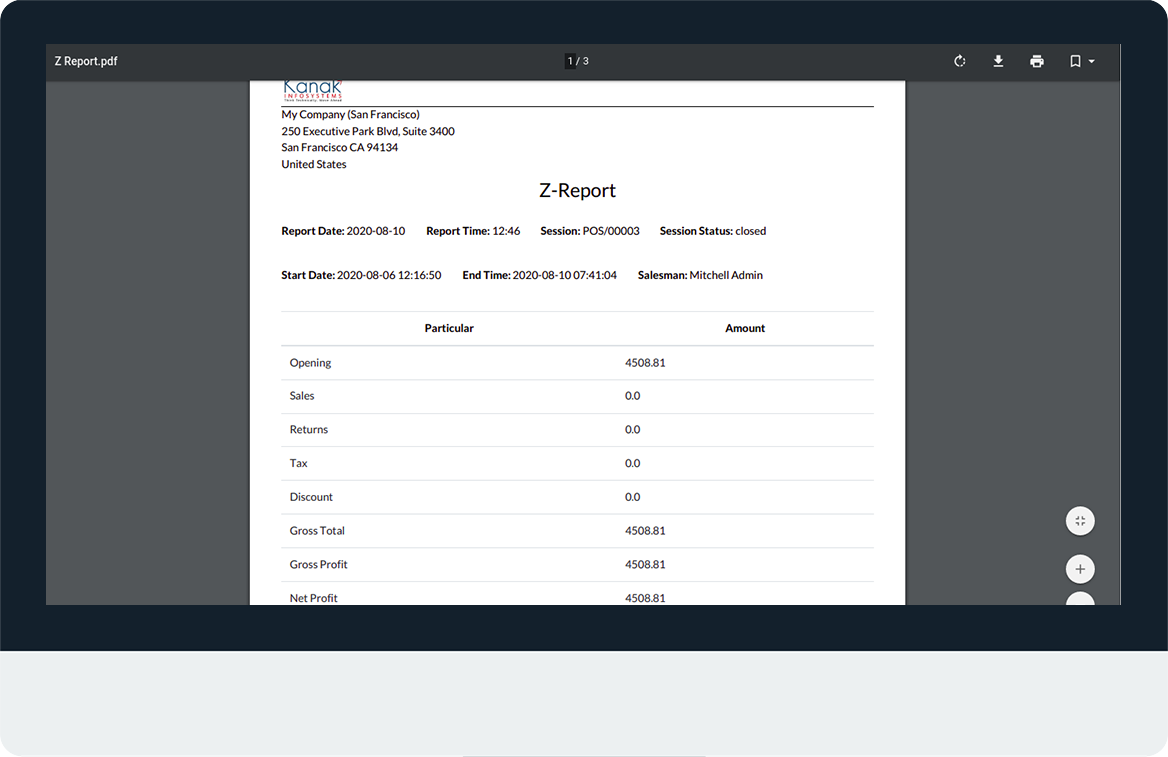Click the Z-Report heading
Screen dimensions: 1168x757
(x=577, y=191)
